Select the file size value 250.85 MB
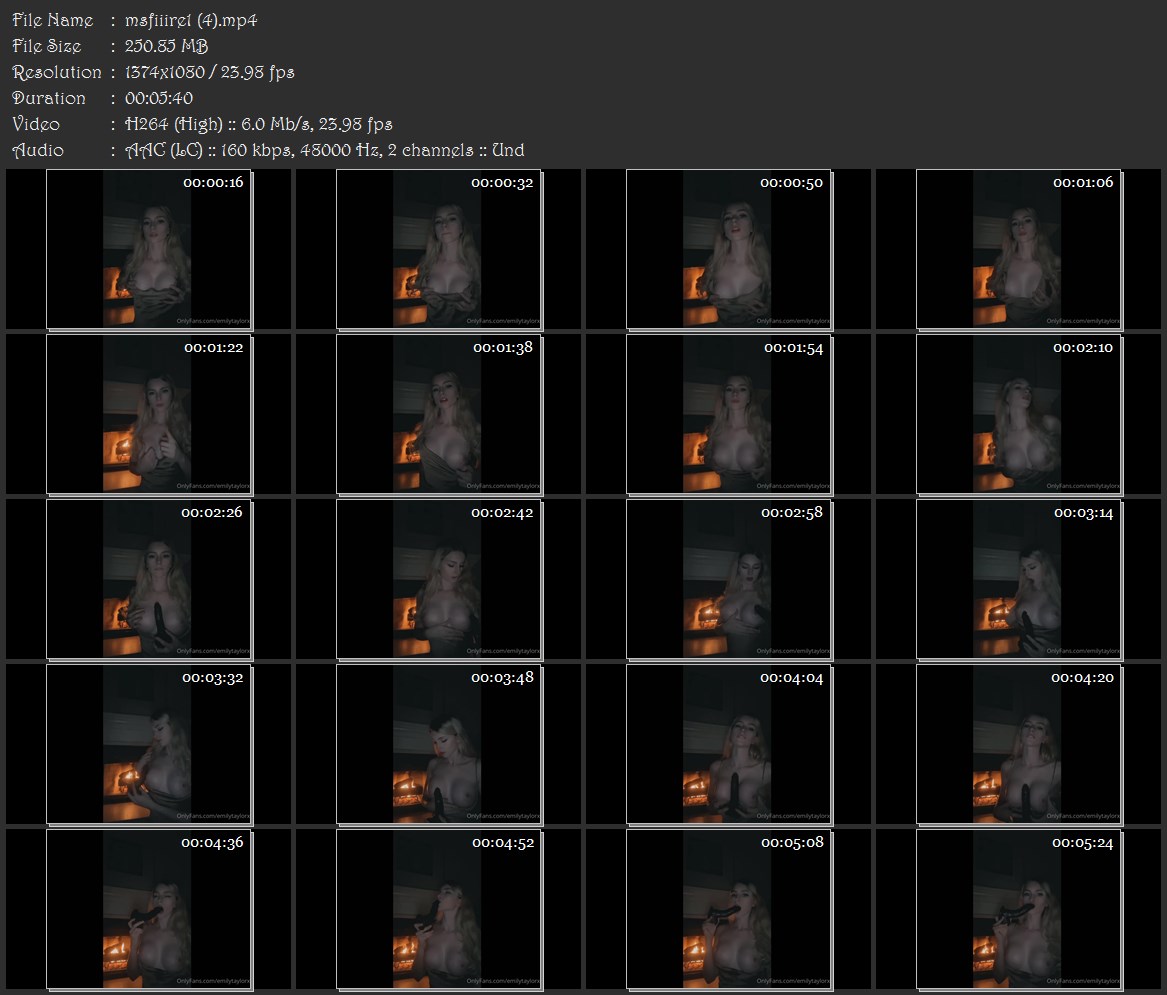This screenshot has width=1167, height=995. (x=167, y=46)
